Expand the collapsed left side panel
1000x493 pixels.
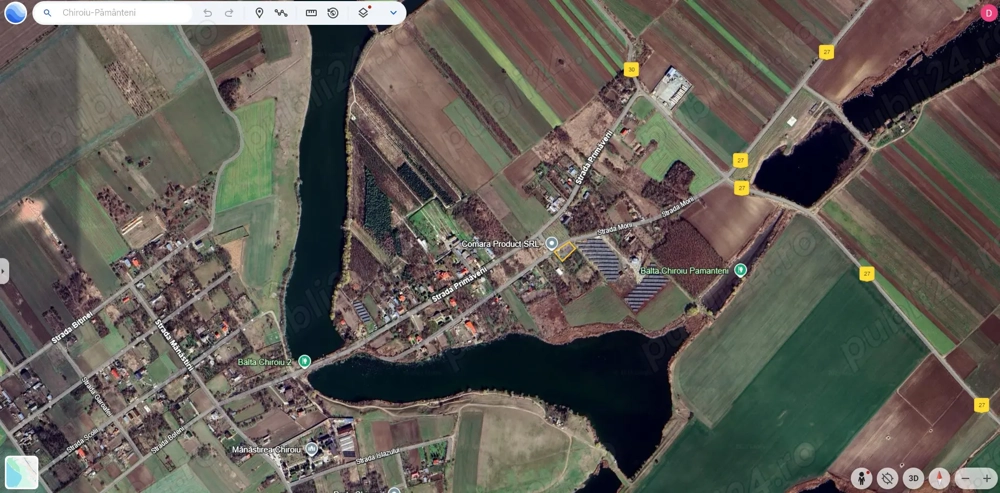(x=4, y=271)
